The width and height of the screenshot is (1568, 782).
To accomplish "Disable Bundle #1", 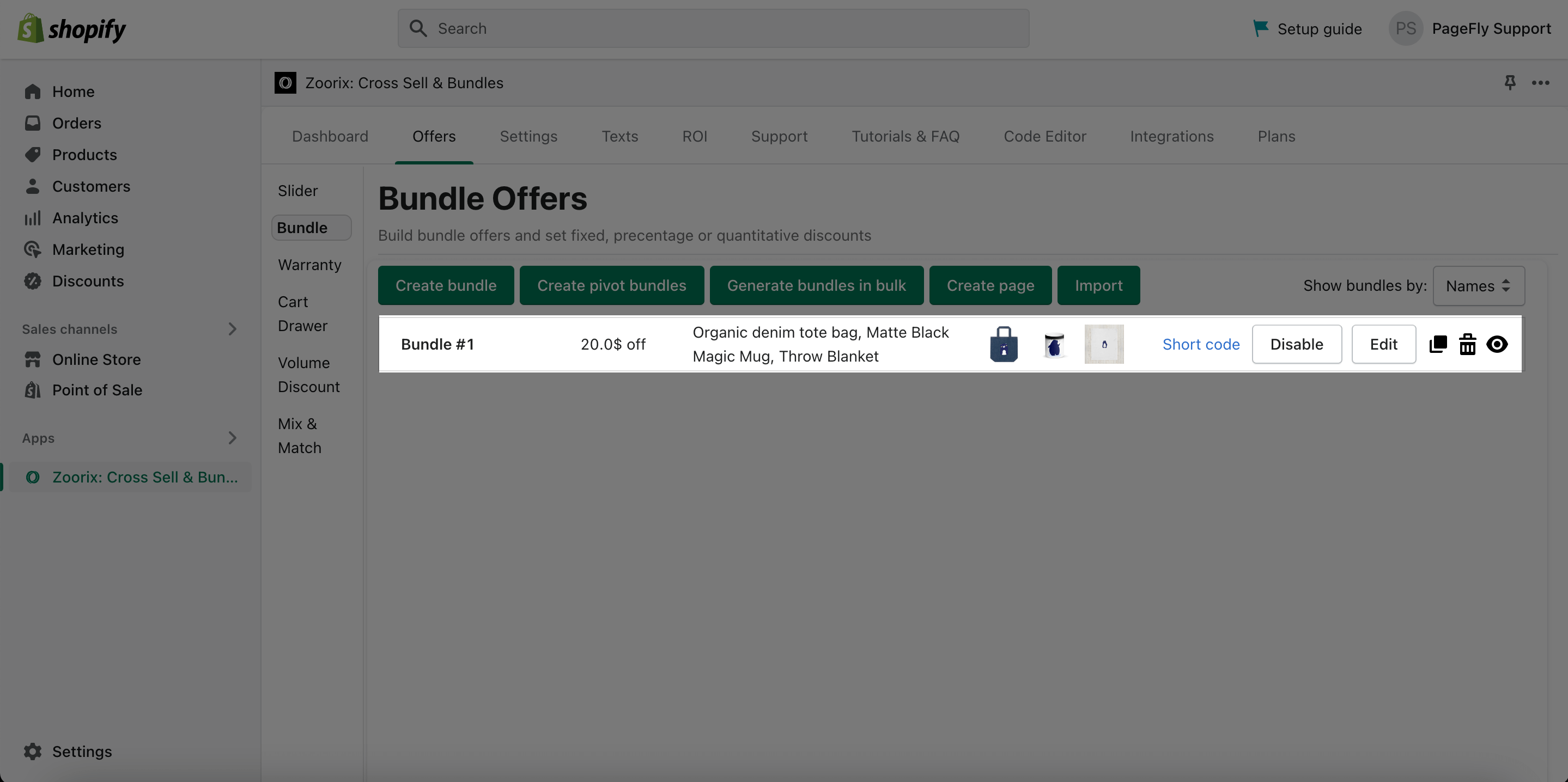I will [1297, 345].
